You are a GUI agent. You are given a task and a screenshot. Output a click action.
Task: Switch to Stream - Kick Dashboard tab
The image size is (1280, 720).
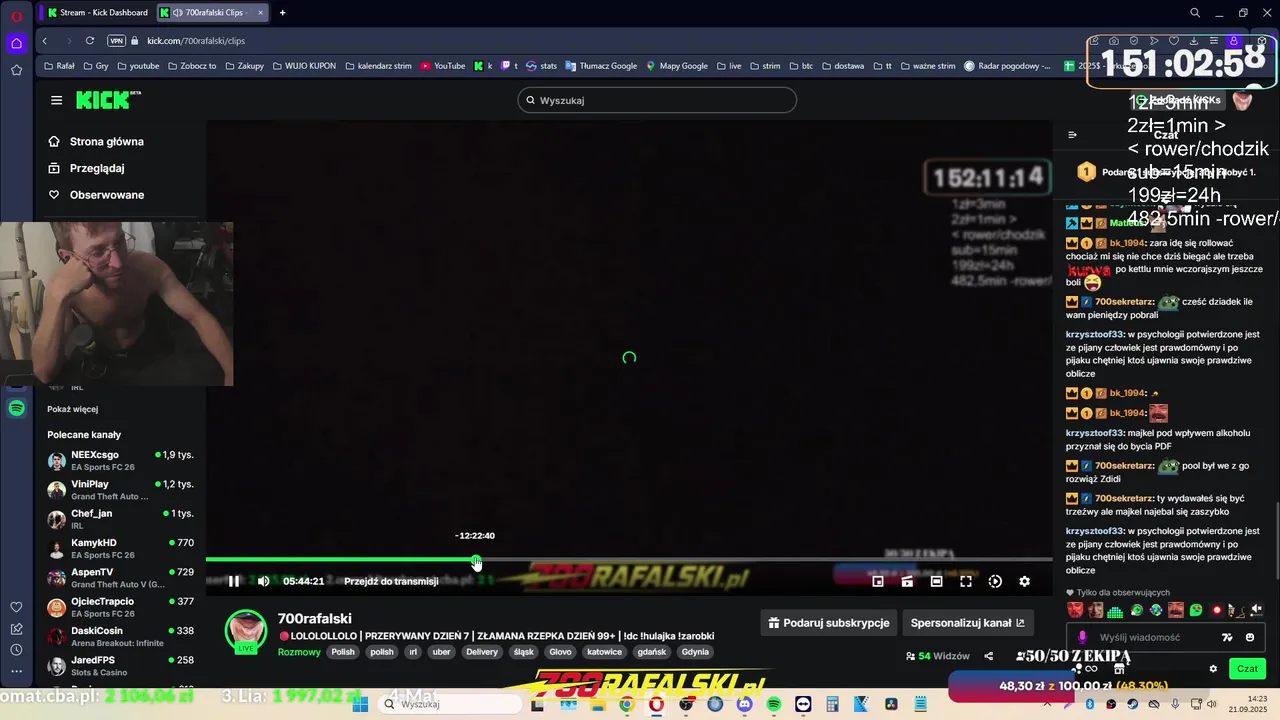point(96,12)
